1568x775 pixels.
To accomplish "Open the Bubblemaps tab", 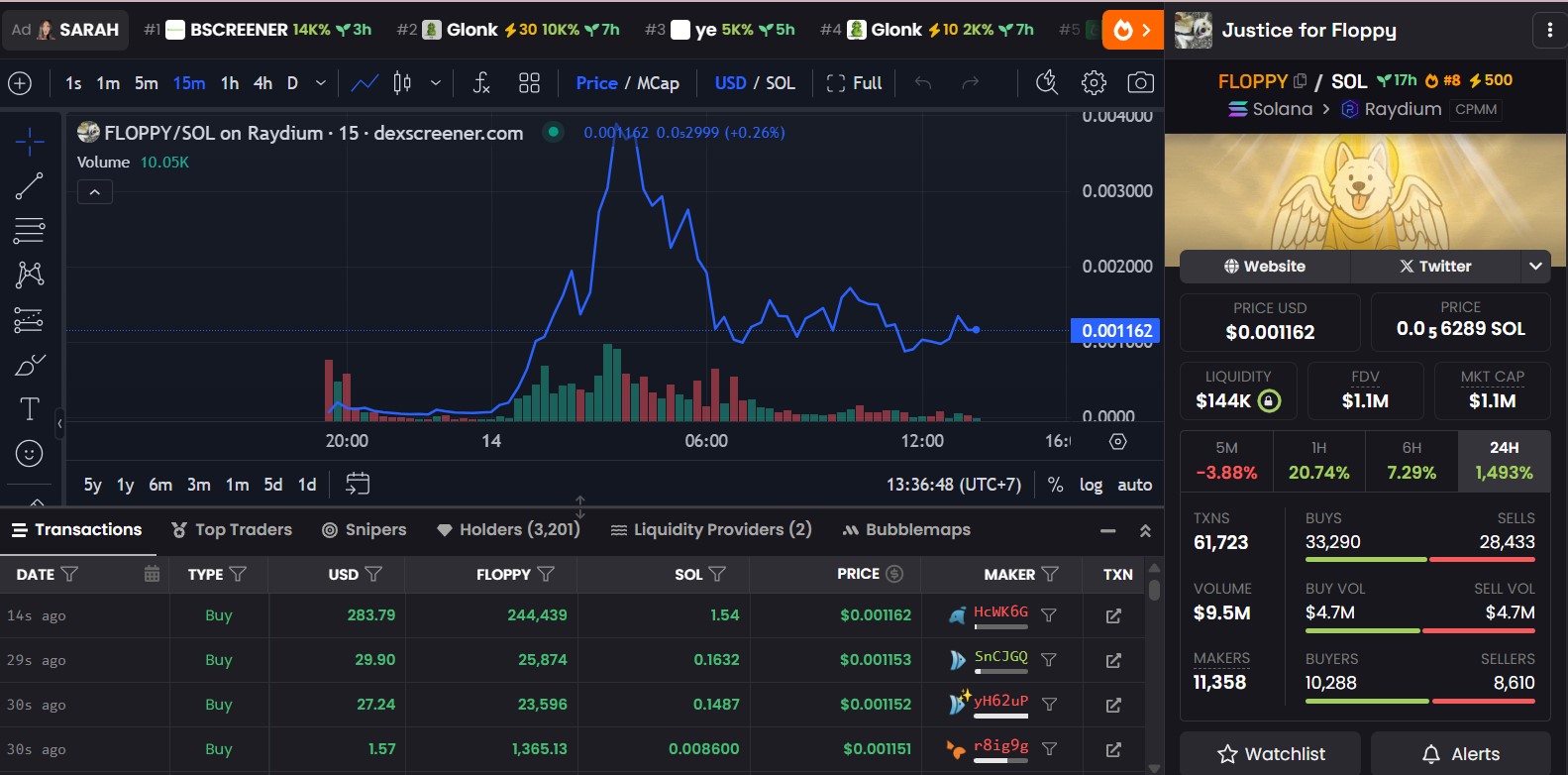I will 906,530.
